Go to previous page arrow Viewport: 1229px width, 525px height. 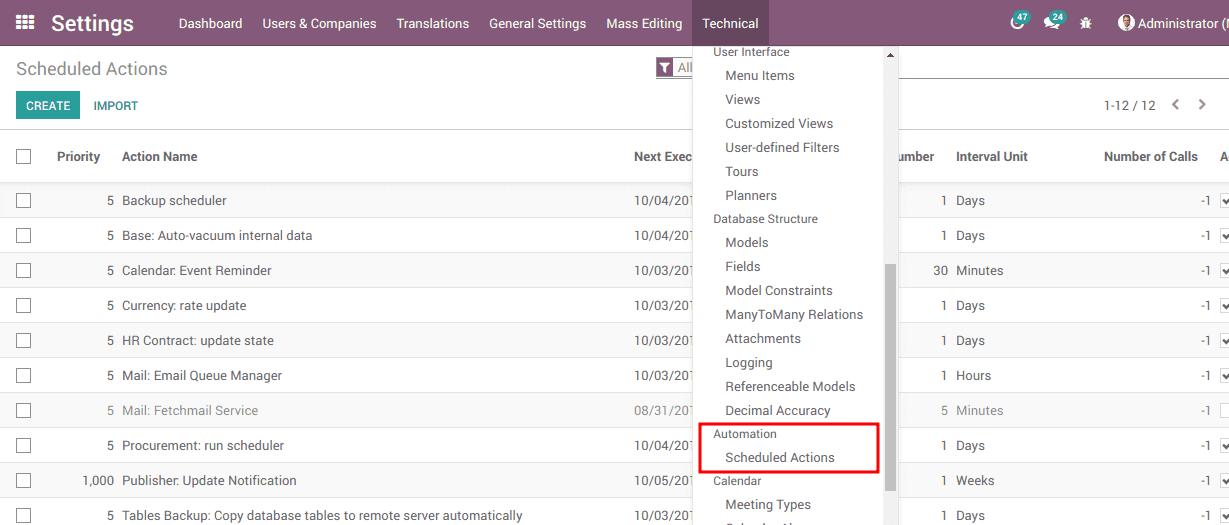click(1176, 105)
